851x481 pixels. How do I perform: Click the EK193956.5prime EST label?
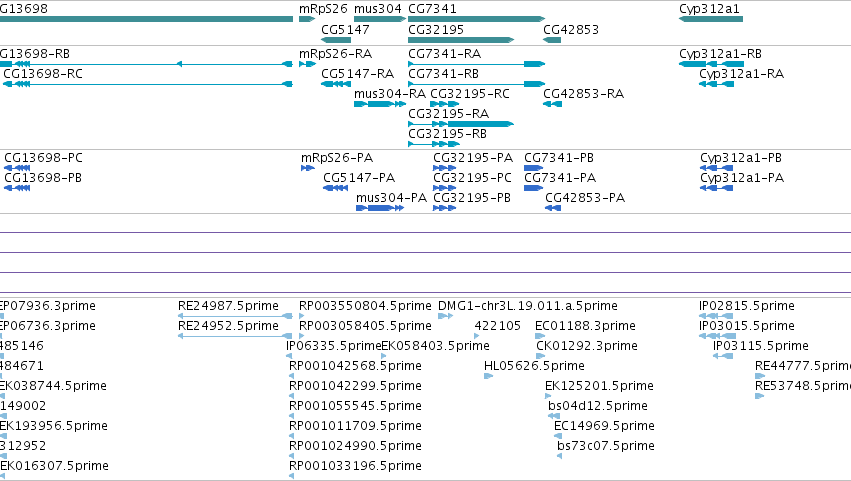[x=54, y=427]
